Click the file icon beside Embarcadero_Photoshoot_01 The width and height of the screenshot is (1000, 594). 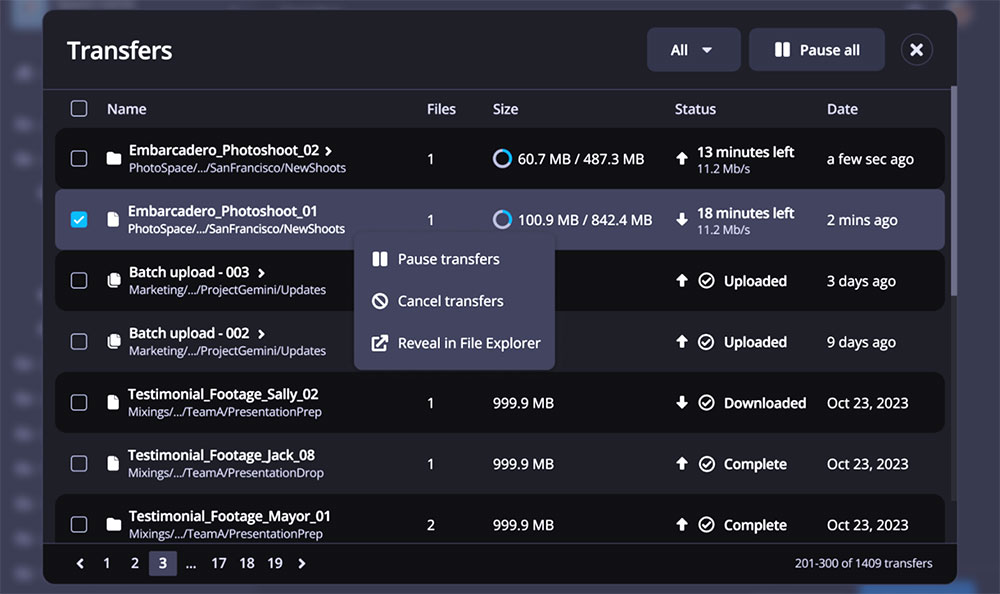click(113, 220)
